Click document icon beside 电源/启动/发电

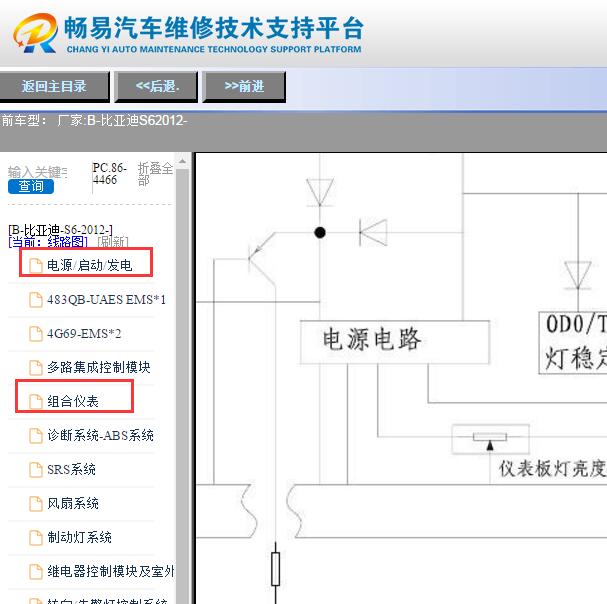(x=36, y=266)
